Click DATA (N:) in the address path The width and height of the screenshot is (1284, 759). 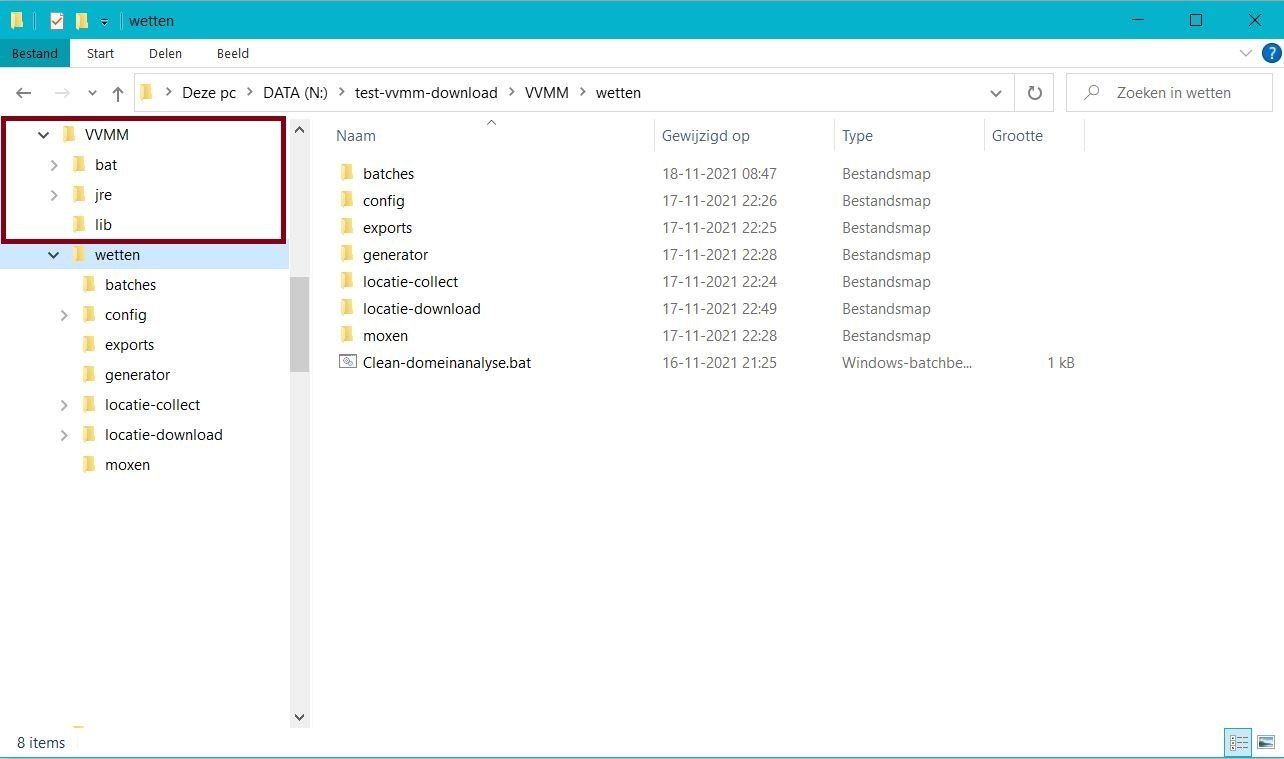[295, 93]
